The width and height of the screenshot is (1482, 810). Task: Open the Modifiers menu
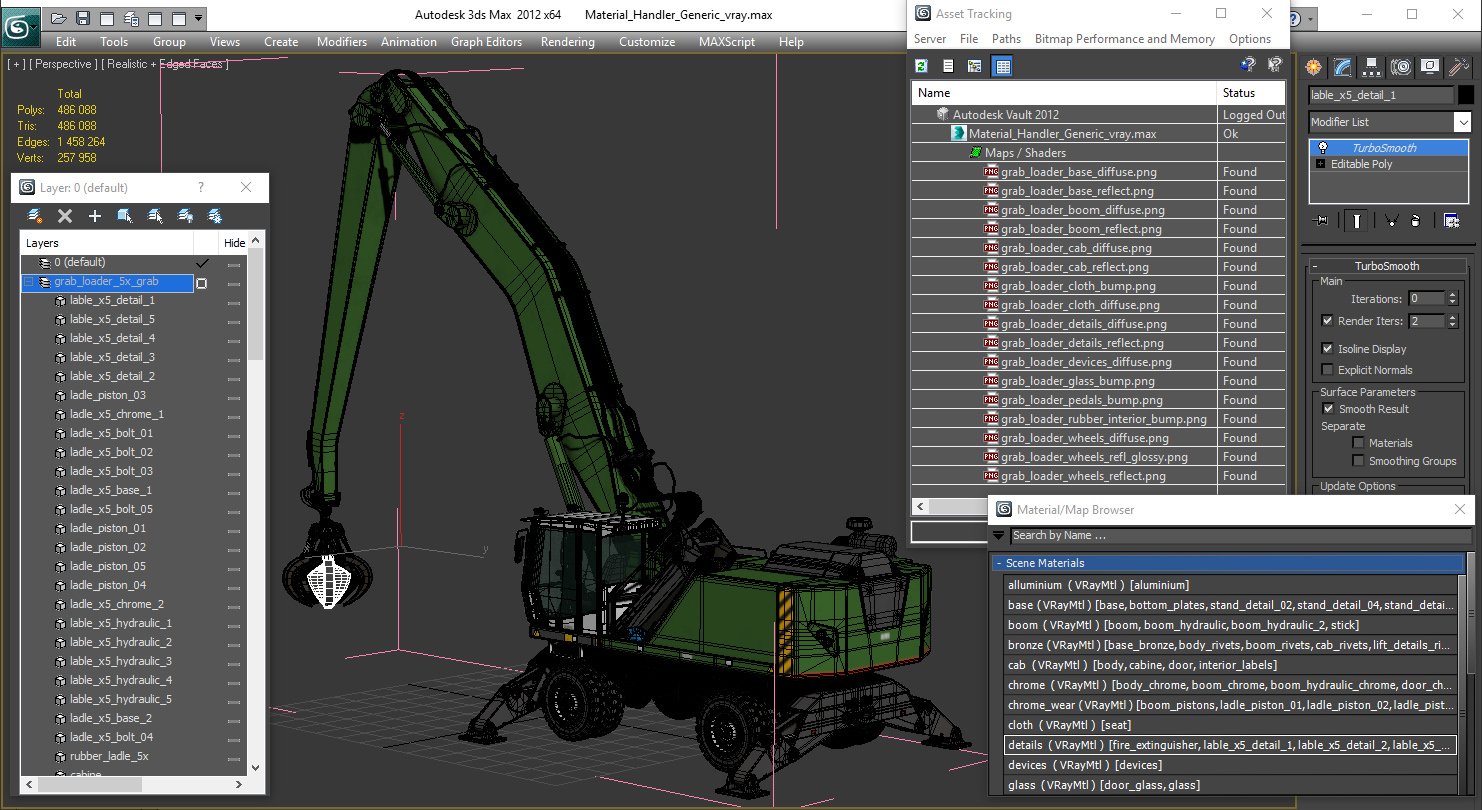click(342, 42)
